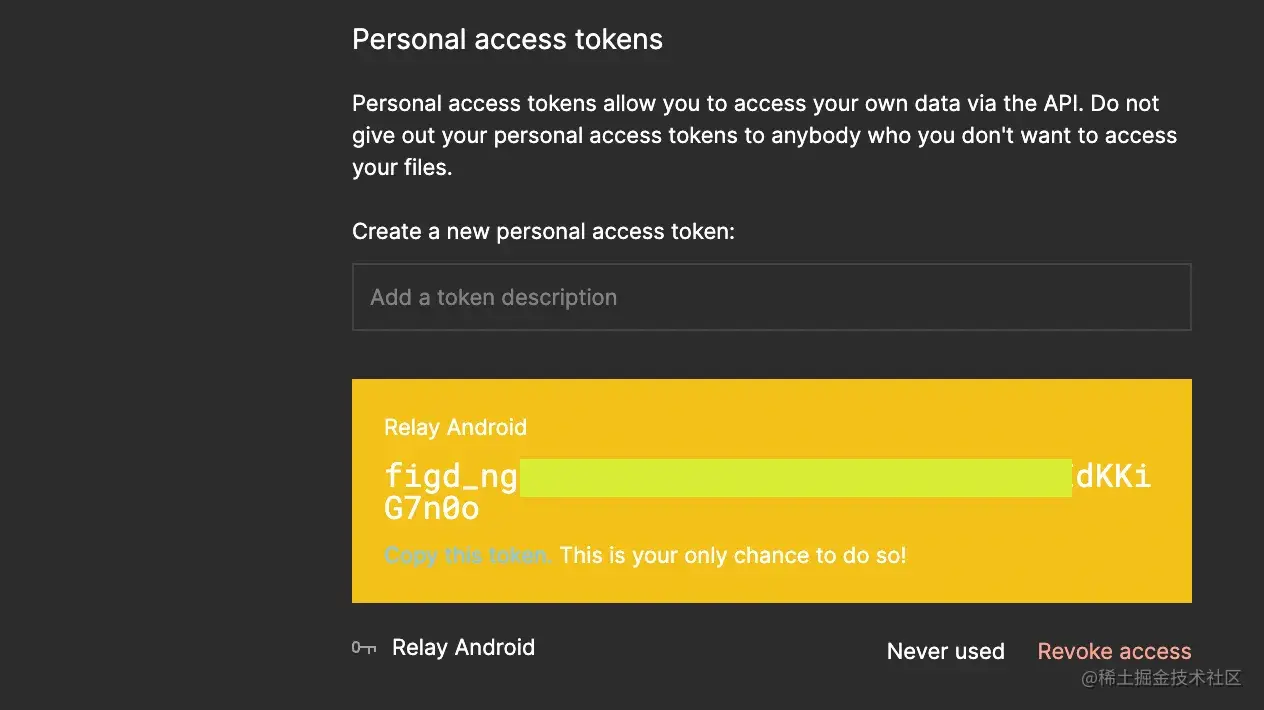Revoke access for the Relay Android token
1264x710 pixels.
coord(1114,651)
